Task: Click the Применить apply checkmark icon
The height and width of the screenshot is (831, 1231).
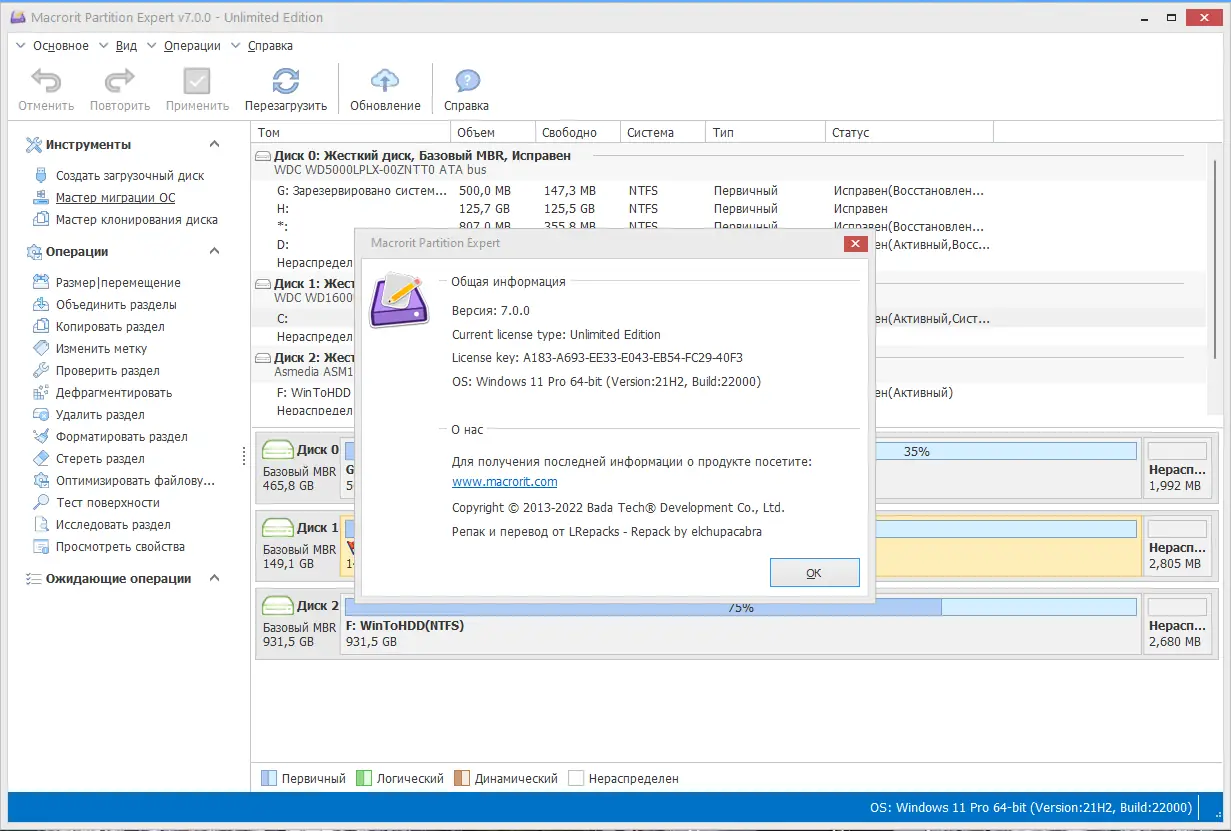Action: (x=197, y=81)
